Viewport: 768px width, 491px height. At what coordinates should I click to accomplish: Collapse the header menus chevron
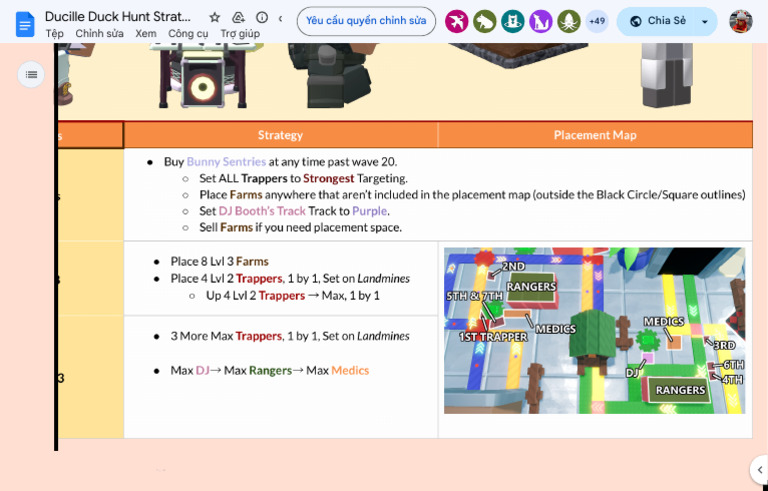[x=280, y=19]
